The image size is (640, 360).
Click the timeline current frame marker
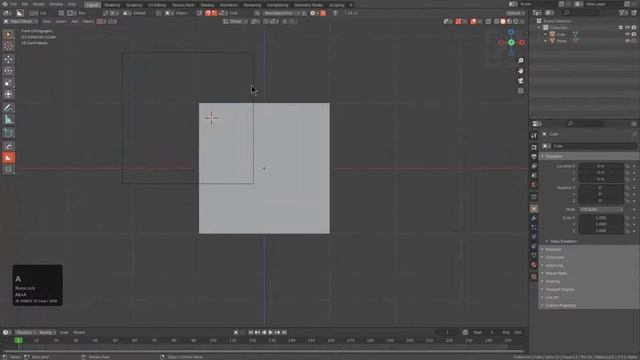coord(18,340)
